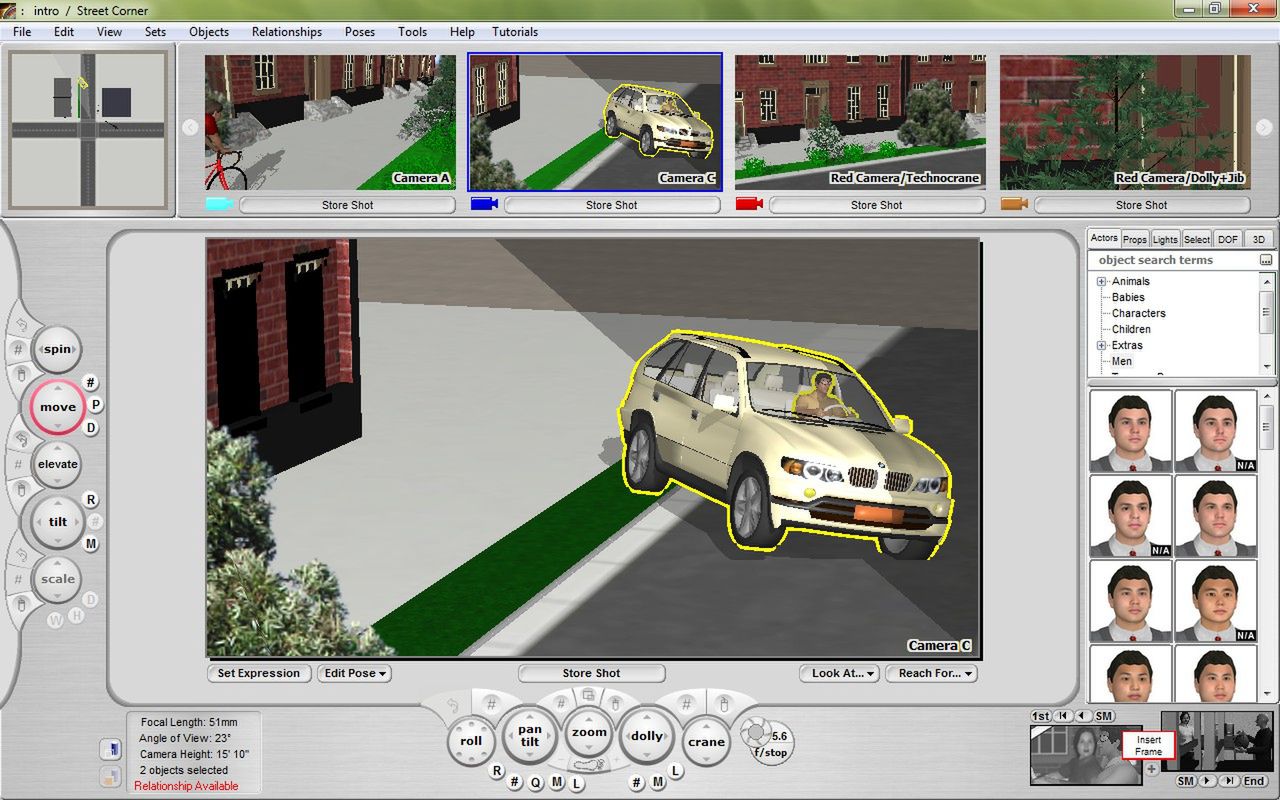The width and height of the screenshot is (1280, 800).
Task: Select Characters in the object tree
Action: (1138, 313)
